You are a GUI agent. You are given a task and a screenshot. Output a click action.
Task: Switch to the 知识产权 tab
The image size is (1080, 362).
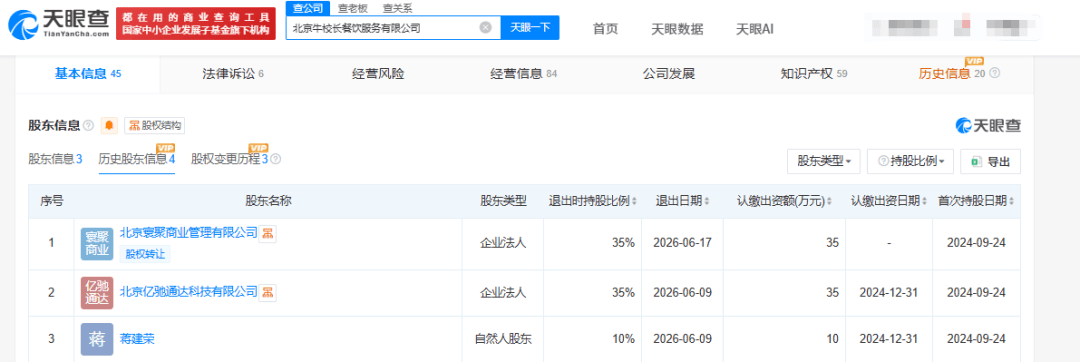tap(813, 74)
